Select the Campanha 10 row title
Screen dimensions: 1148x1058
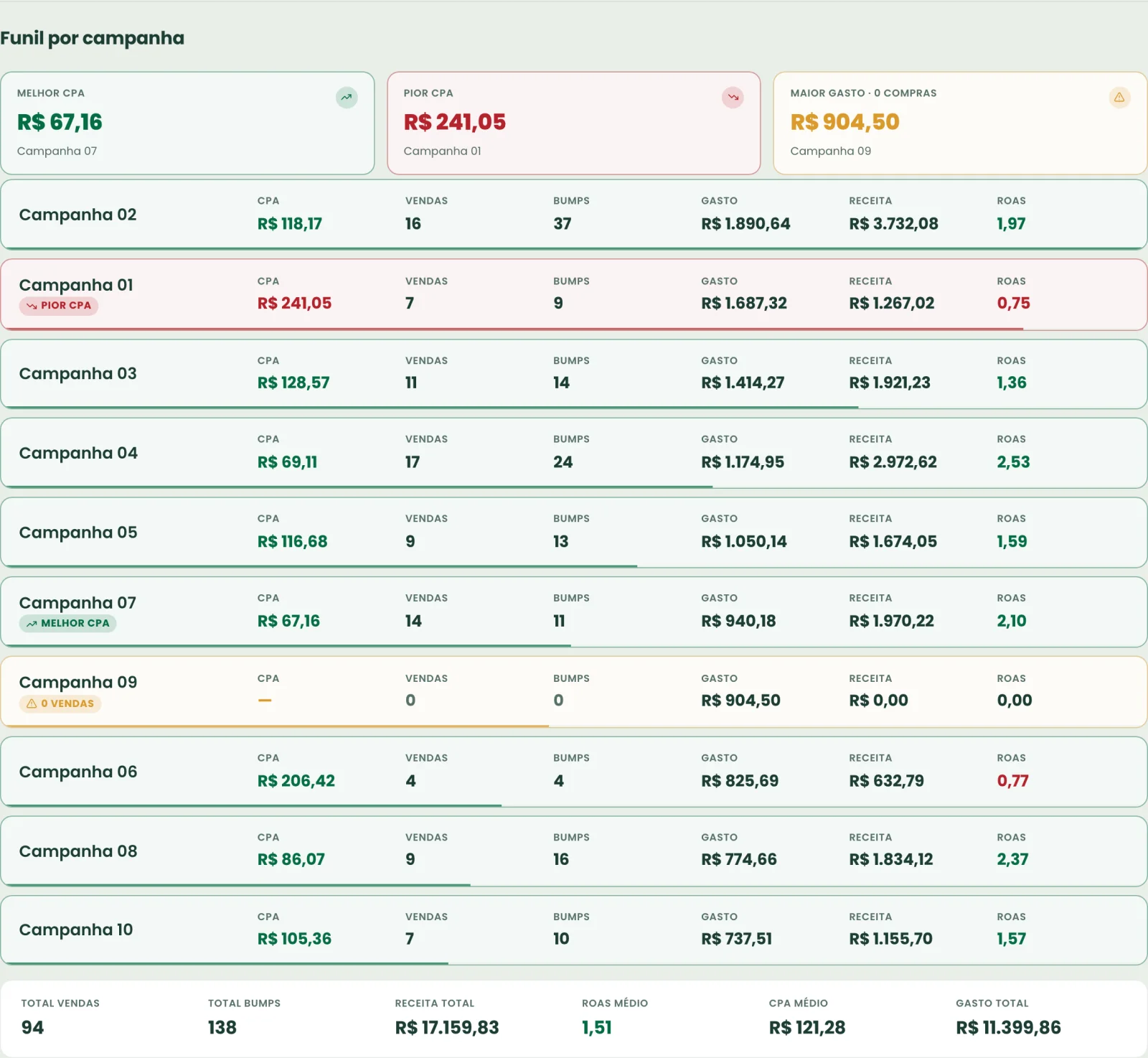click(x=76, y=930)
